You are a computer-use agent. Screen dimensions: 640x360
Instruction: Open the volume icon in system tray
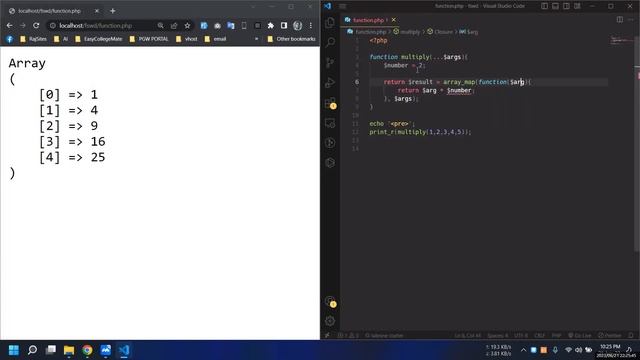[578, 350]
